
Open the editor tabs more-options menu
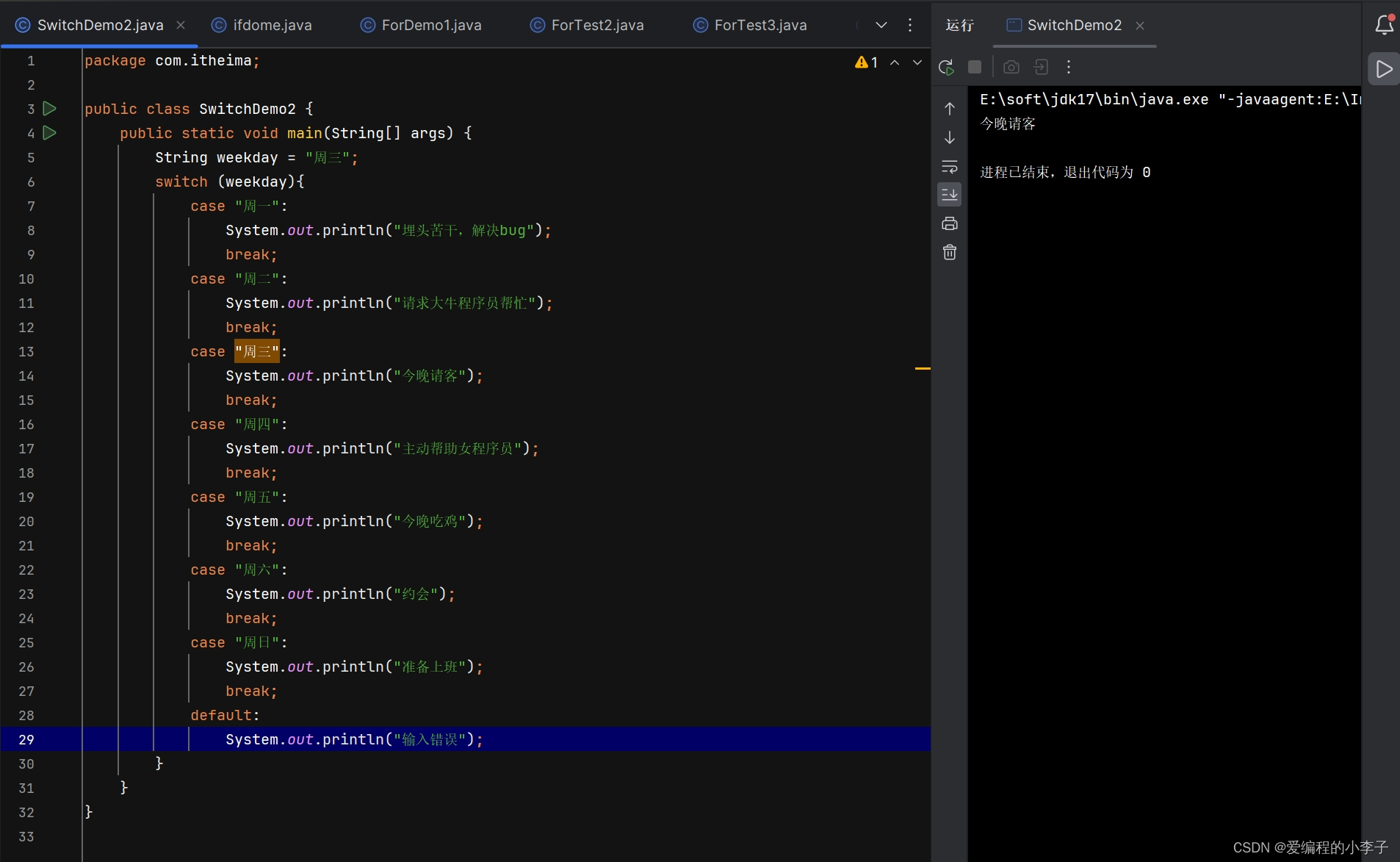point(910,25)
